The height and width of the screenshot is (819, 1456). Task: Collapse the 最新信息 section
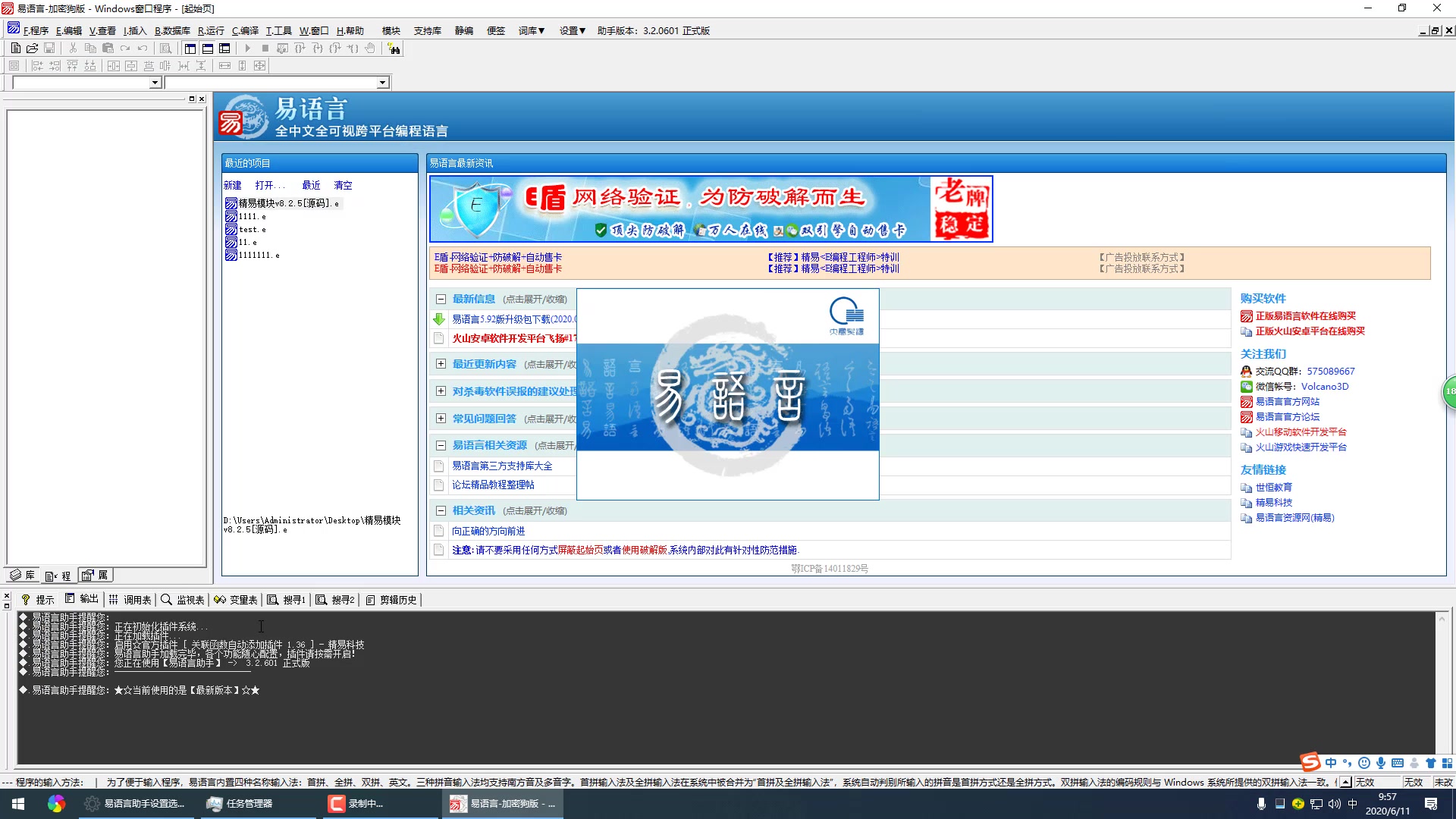[x=441, y=300]
